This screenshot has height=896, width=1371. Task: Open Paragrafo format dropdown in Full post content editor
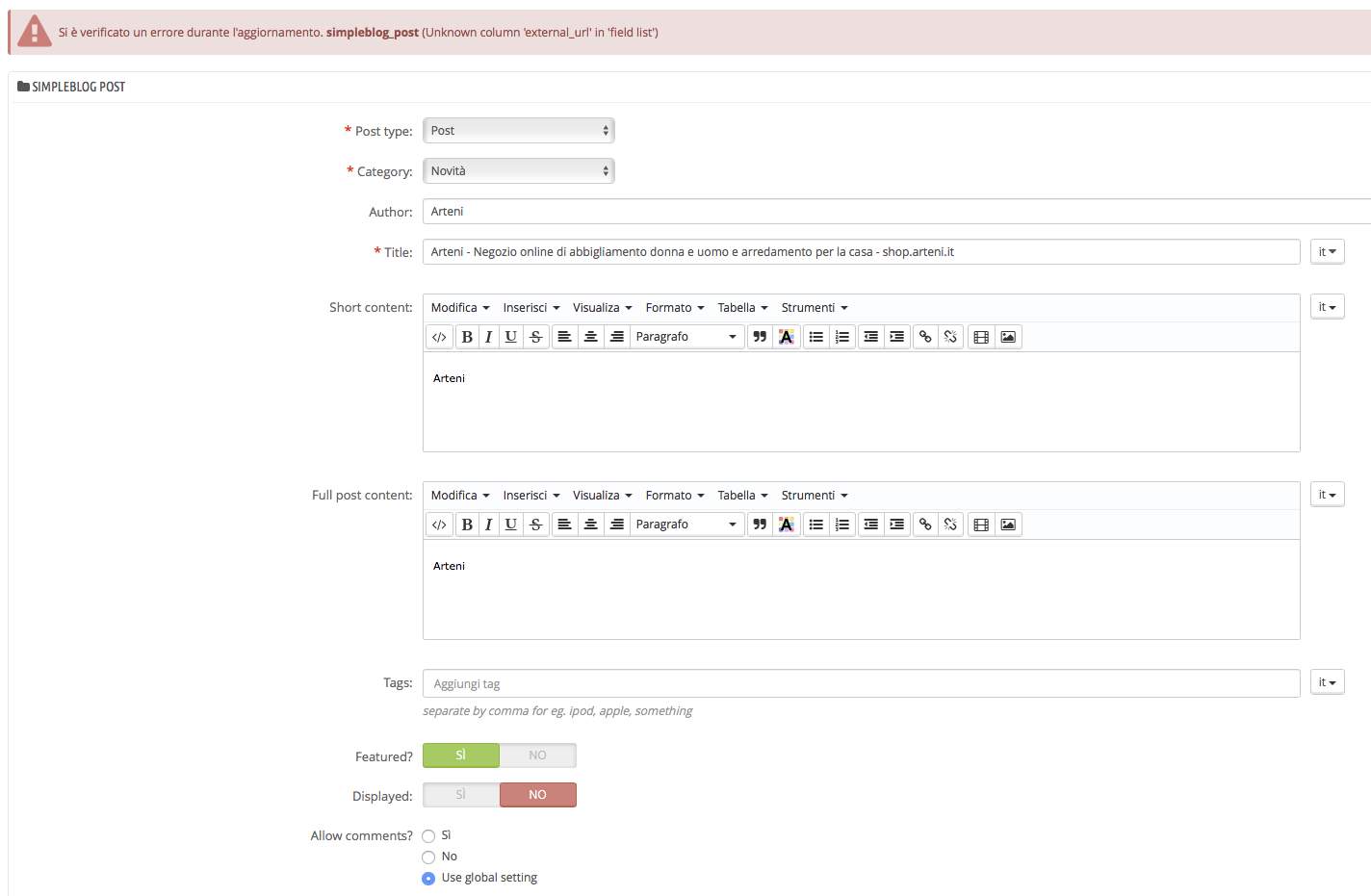687,525
